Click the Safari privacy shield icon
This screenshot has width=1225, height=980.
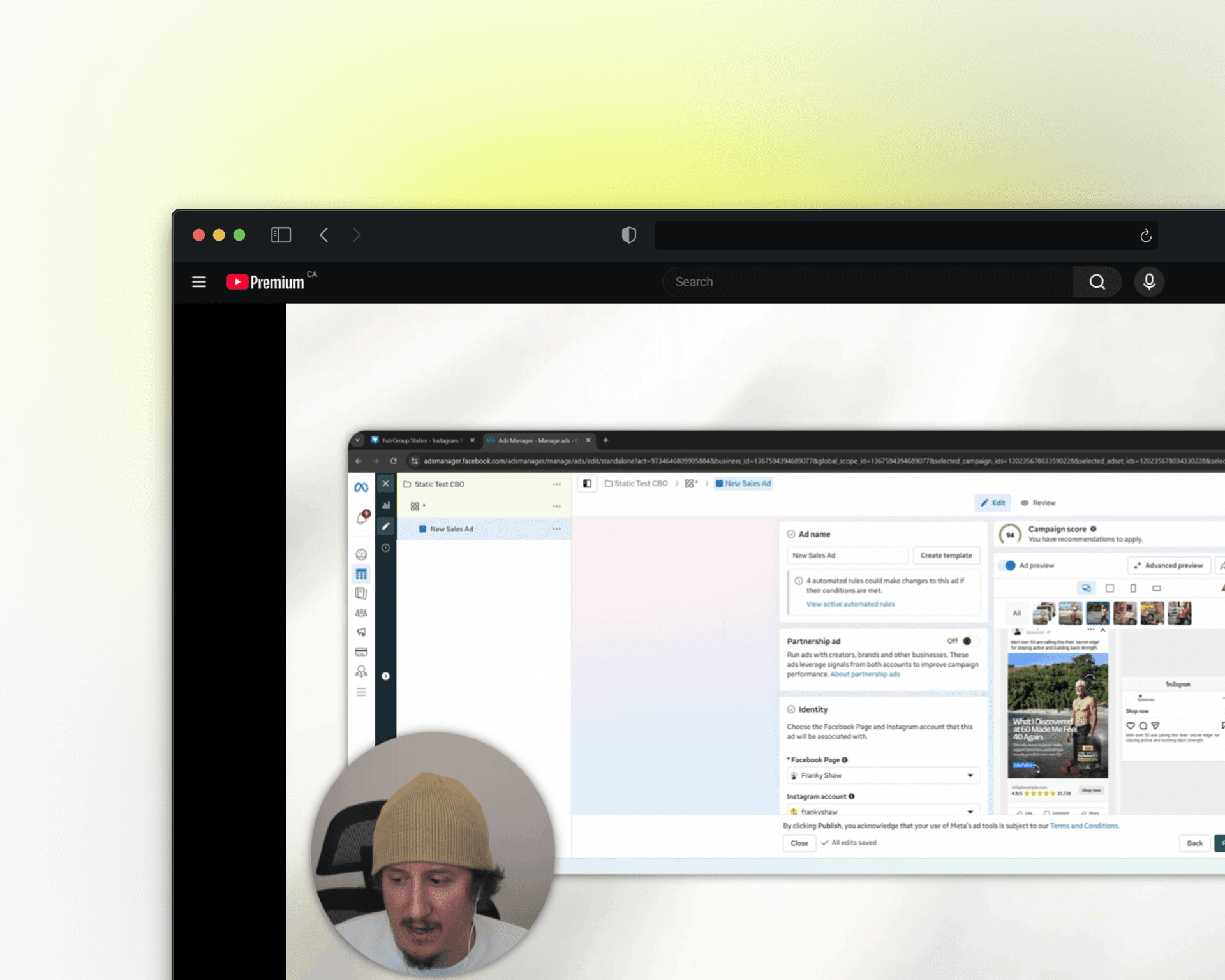pyautogui.click(x=628, y=235)
